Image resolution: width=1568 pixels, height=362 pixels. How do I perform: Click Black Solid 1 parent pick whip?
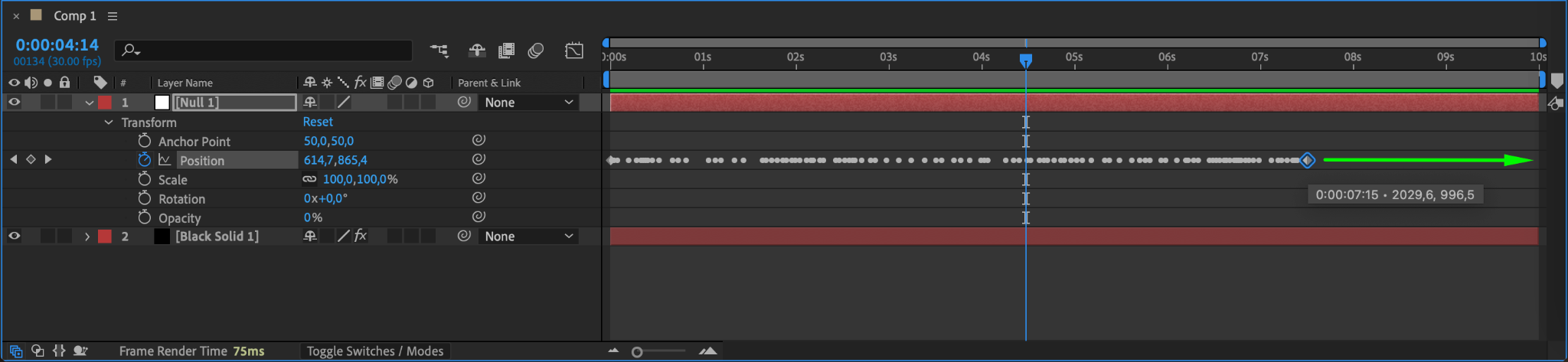(x=464, y=236)
